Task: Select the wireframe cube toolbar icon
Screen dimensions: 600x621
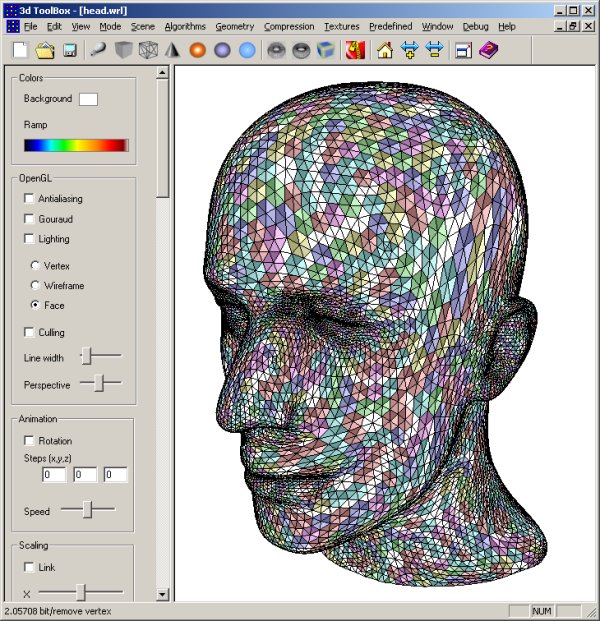Action: (x=147, y=50)
